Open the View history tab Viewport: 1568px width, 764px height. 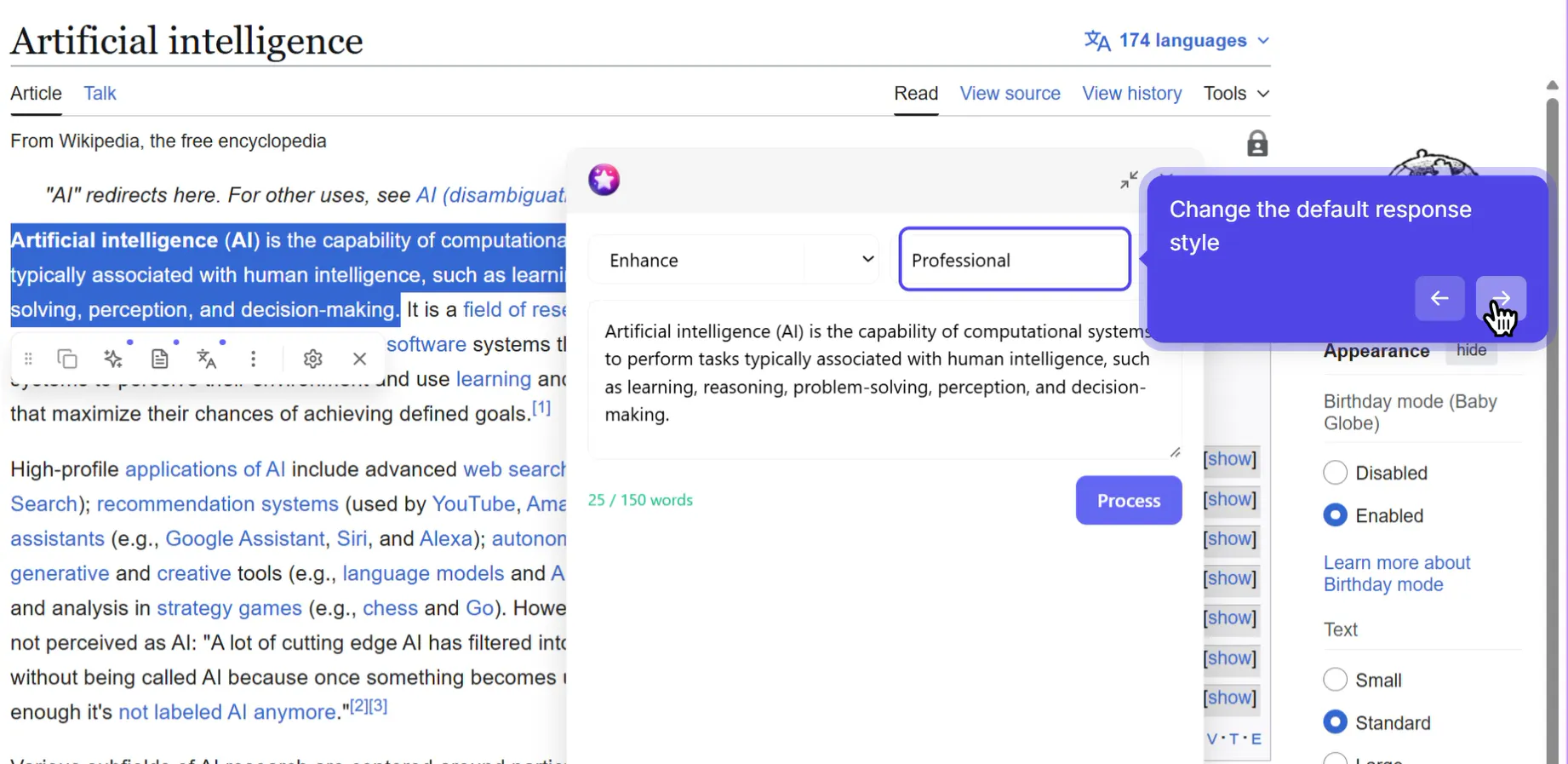point(1131,93)
